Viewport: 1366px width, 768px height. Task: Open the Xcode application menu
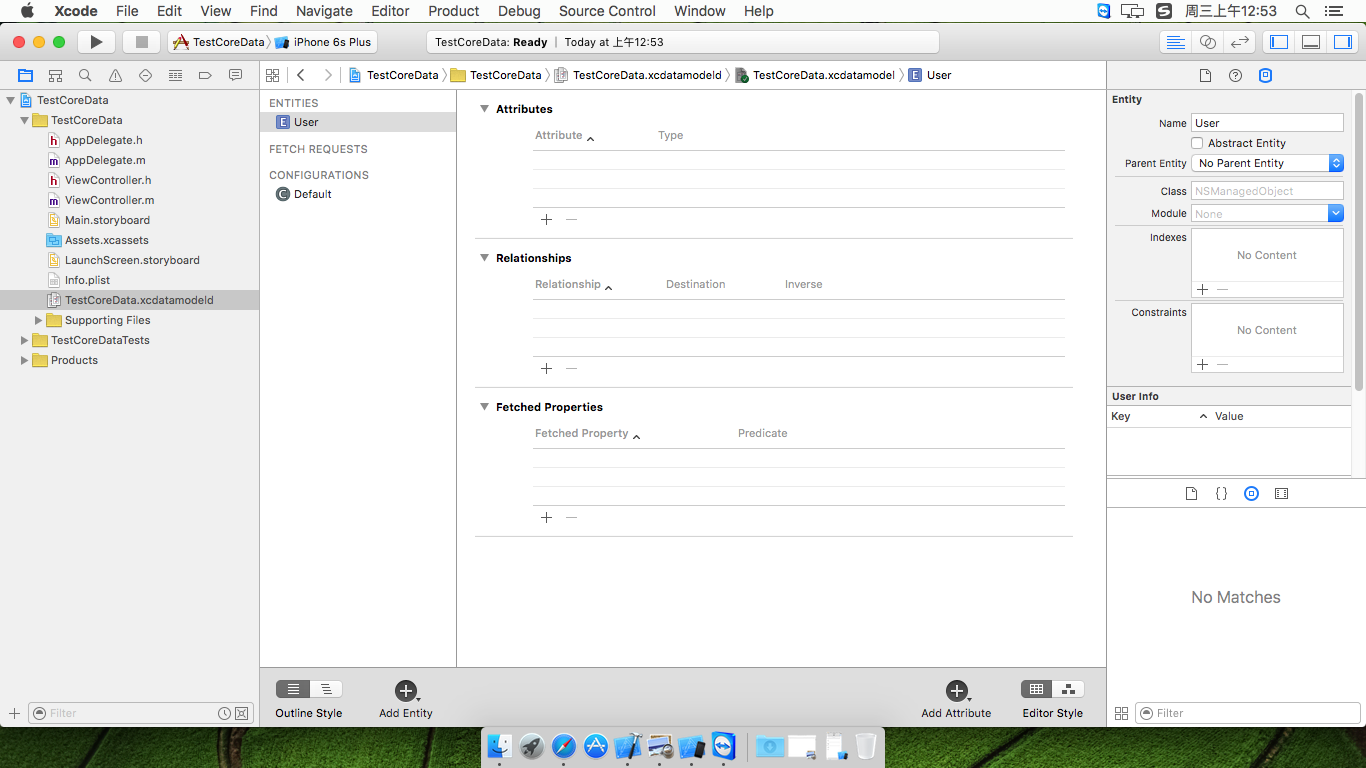pyautogui.click(x=76, y=11)
